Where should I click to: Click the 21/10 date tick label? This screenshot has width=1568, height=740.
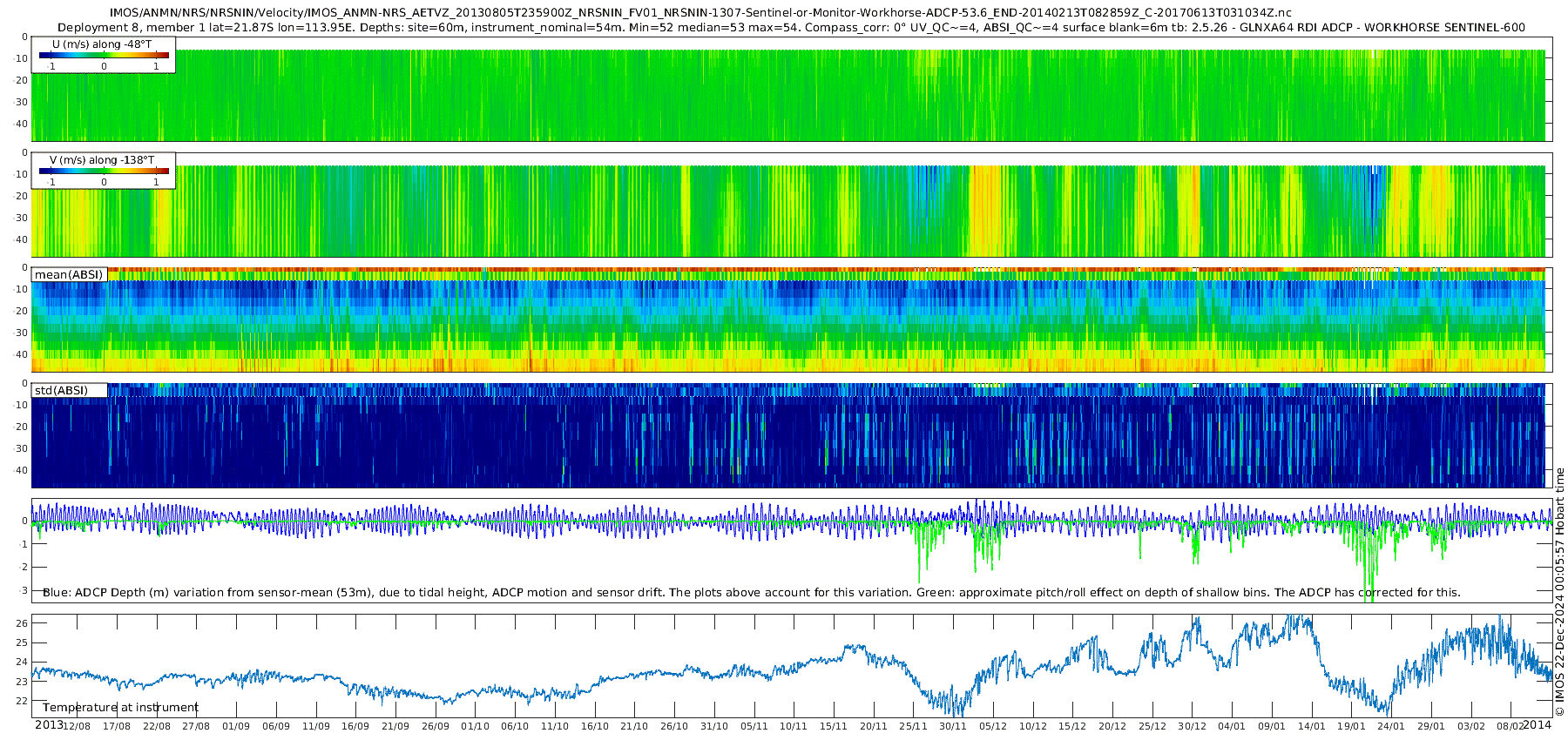(634, 726)
